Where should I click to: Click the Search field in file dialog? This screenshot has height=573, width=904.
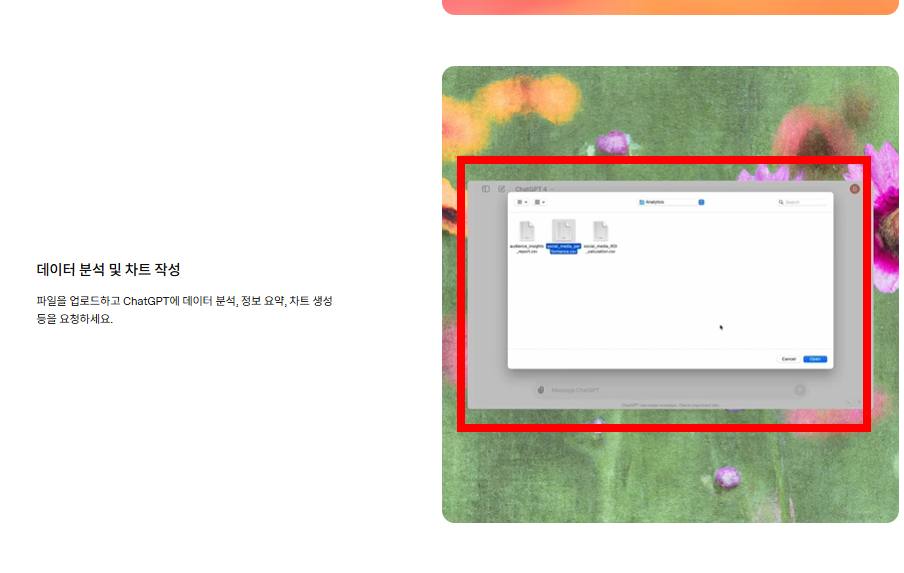[x=801, y=202]
